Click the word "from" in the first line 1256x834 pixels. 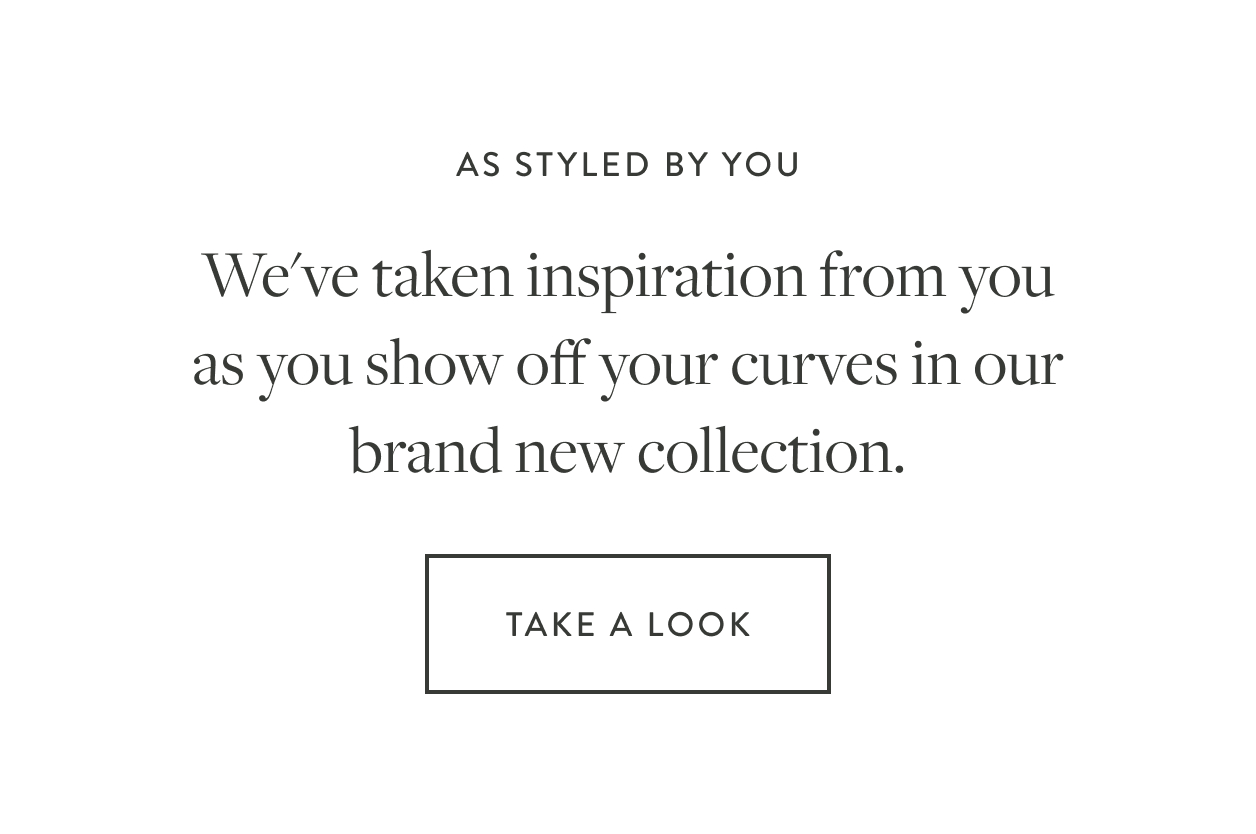point(882,277)
